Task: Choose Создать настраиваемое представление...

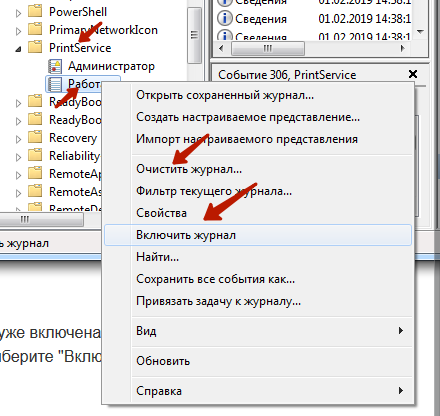Action: [x=258, y=117]
